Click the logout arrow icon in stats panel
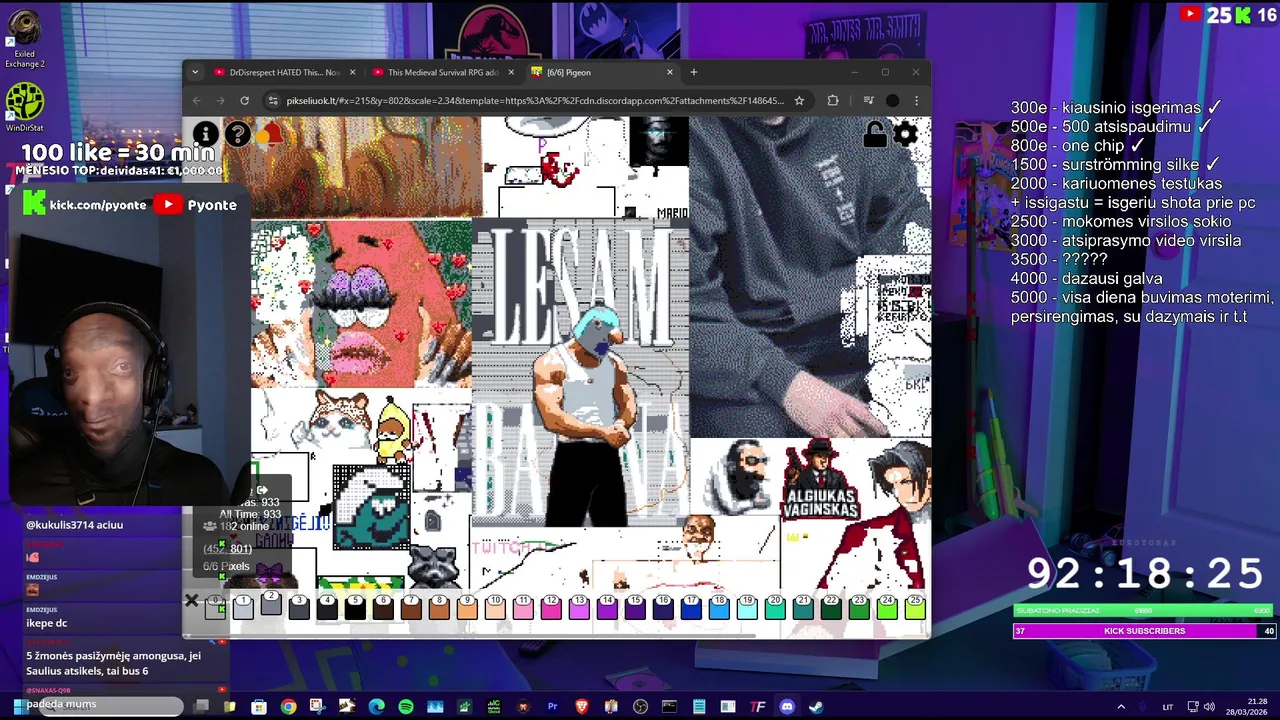 262,490
